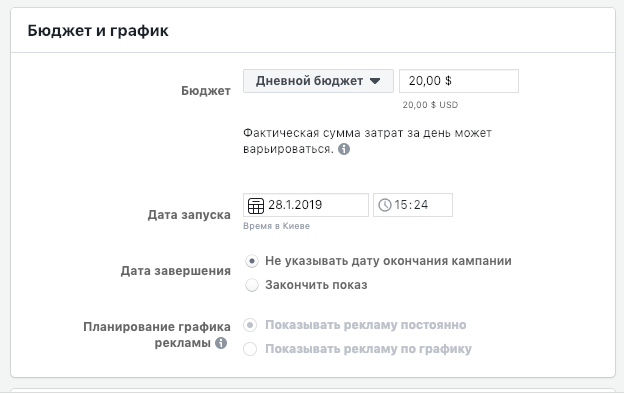The width and height of the screenshot is (624, 394).
Task: Choose 'Показывать рекламу постоянно' radio option
Action: [x=250, y=325]
